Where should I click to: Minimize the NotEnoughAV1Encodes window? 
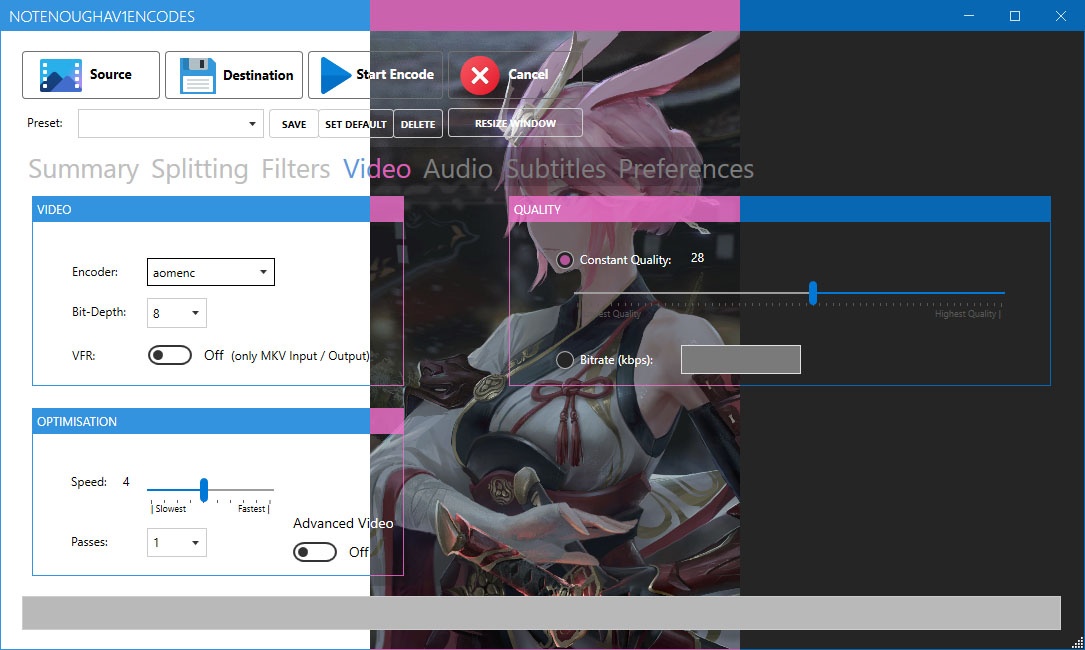tap(969, 15)
